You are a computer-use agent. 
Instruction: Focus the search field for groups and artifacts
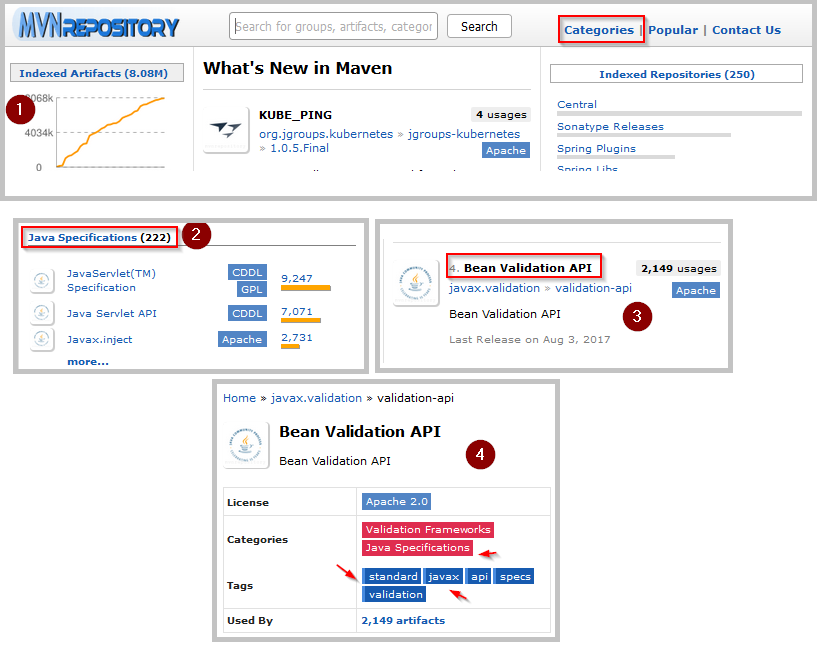333,26
